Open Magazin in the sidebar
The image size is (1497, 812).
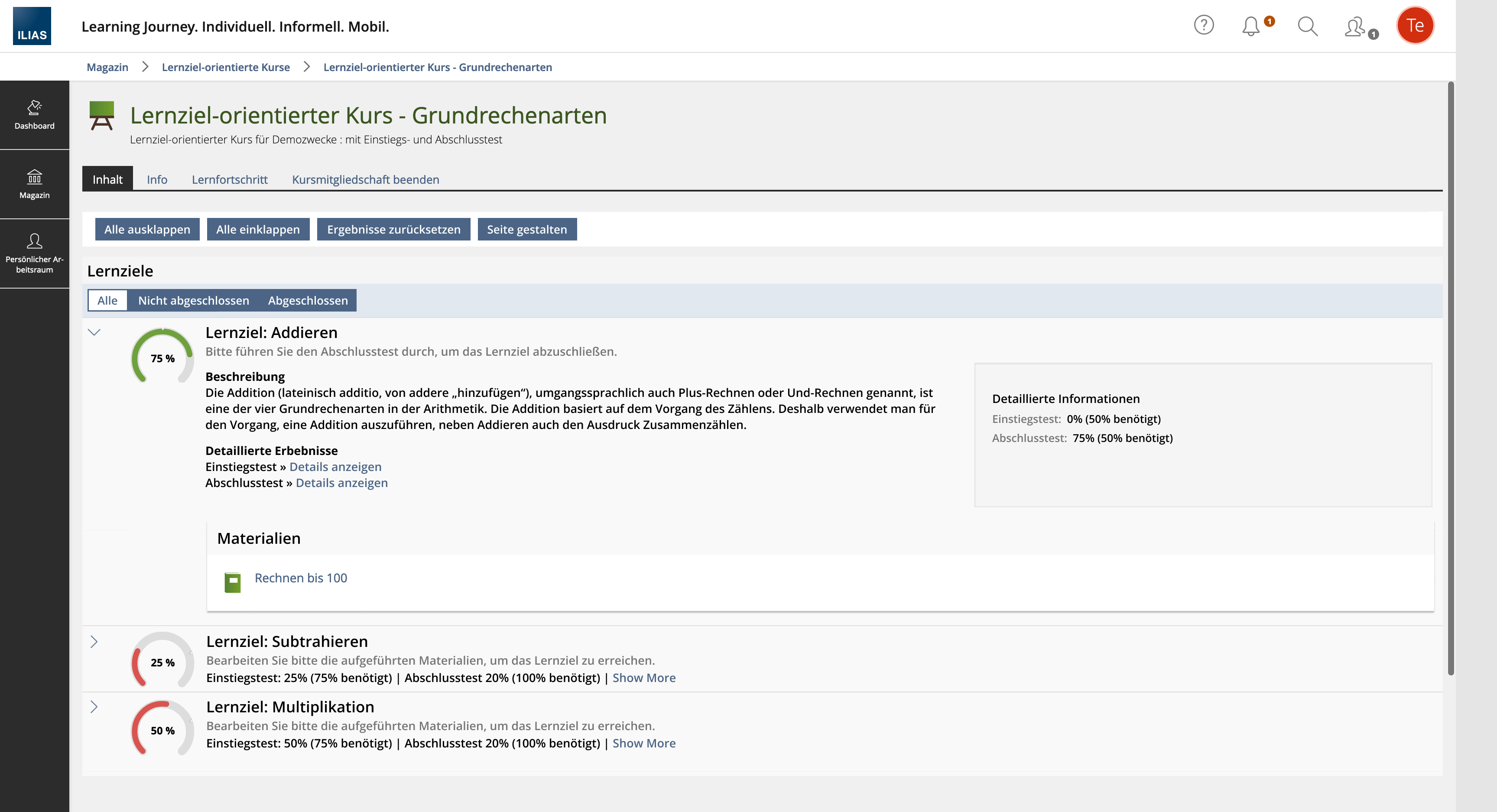tap(34, 184)
